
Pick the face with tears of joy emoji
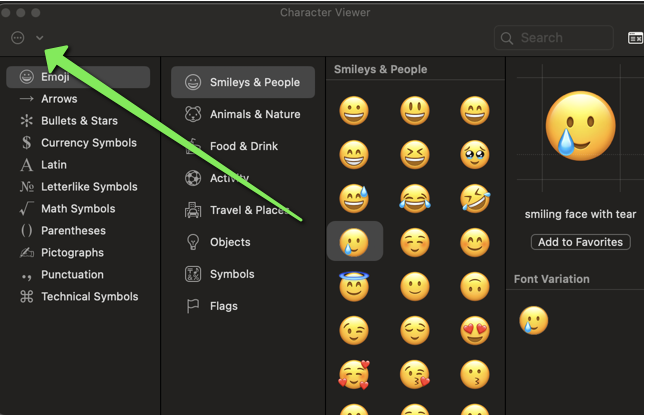click(415, 199)
